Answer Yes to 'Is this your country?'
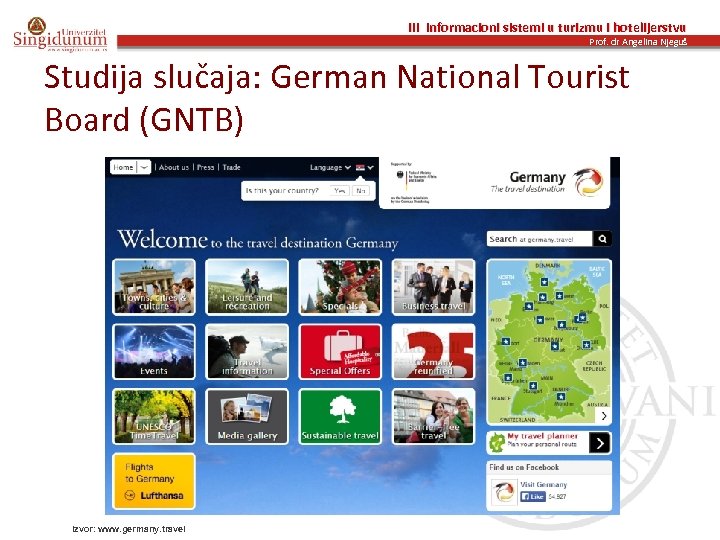Screen dimensions: 720x540 tap(340, 191)
